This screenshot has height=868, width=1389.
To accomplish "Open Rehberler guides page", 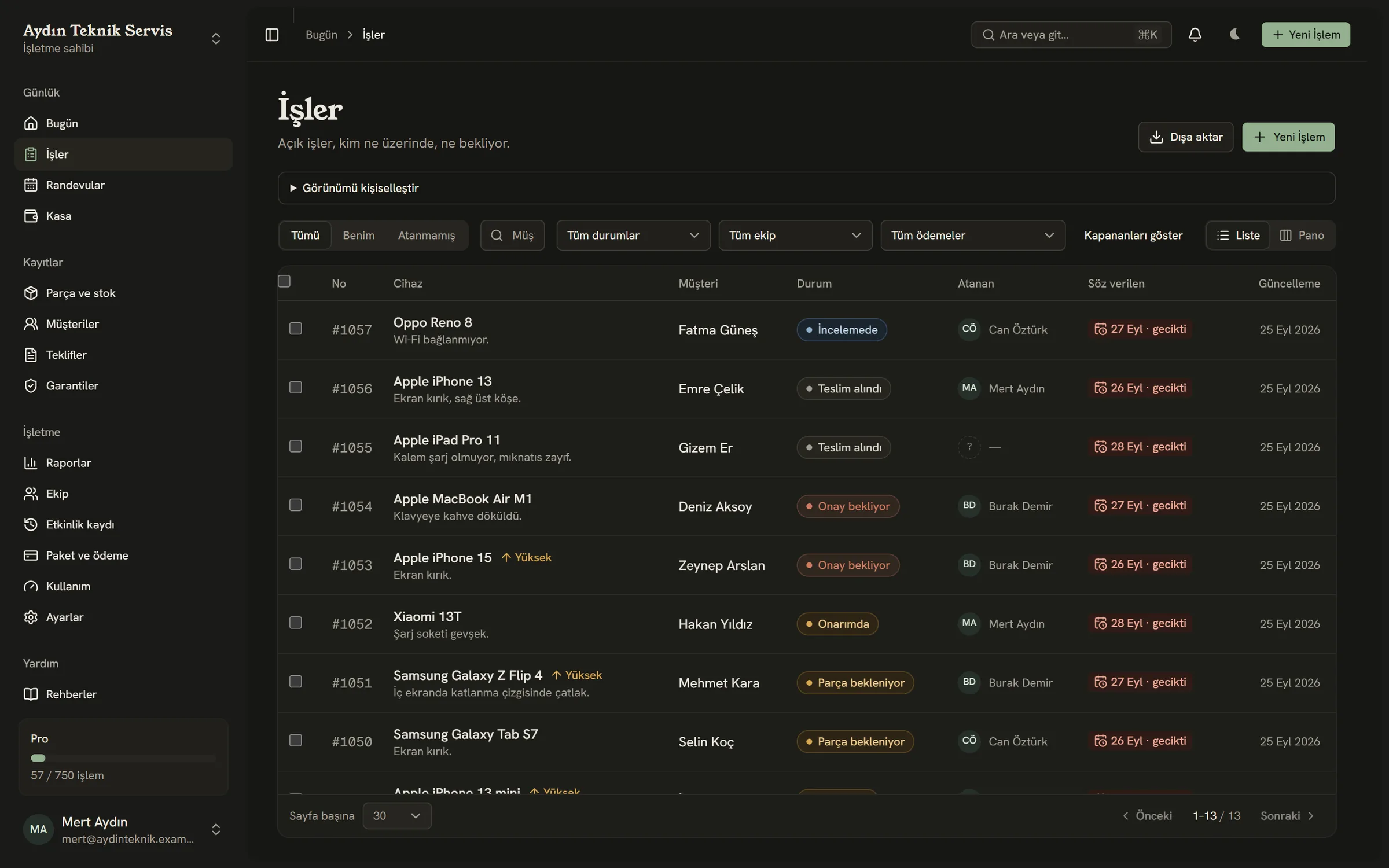I will [x=123, y=694].
